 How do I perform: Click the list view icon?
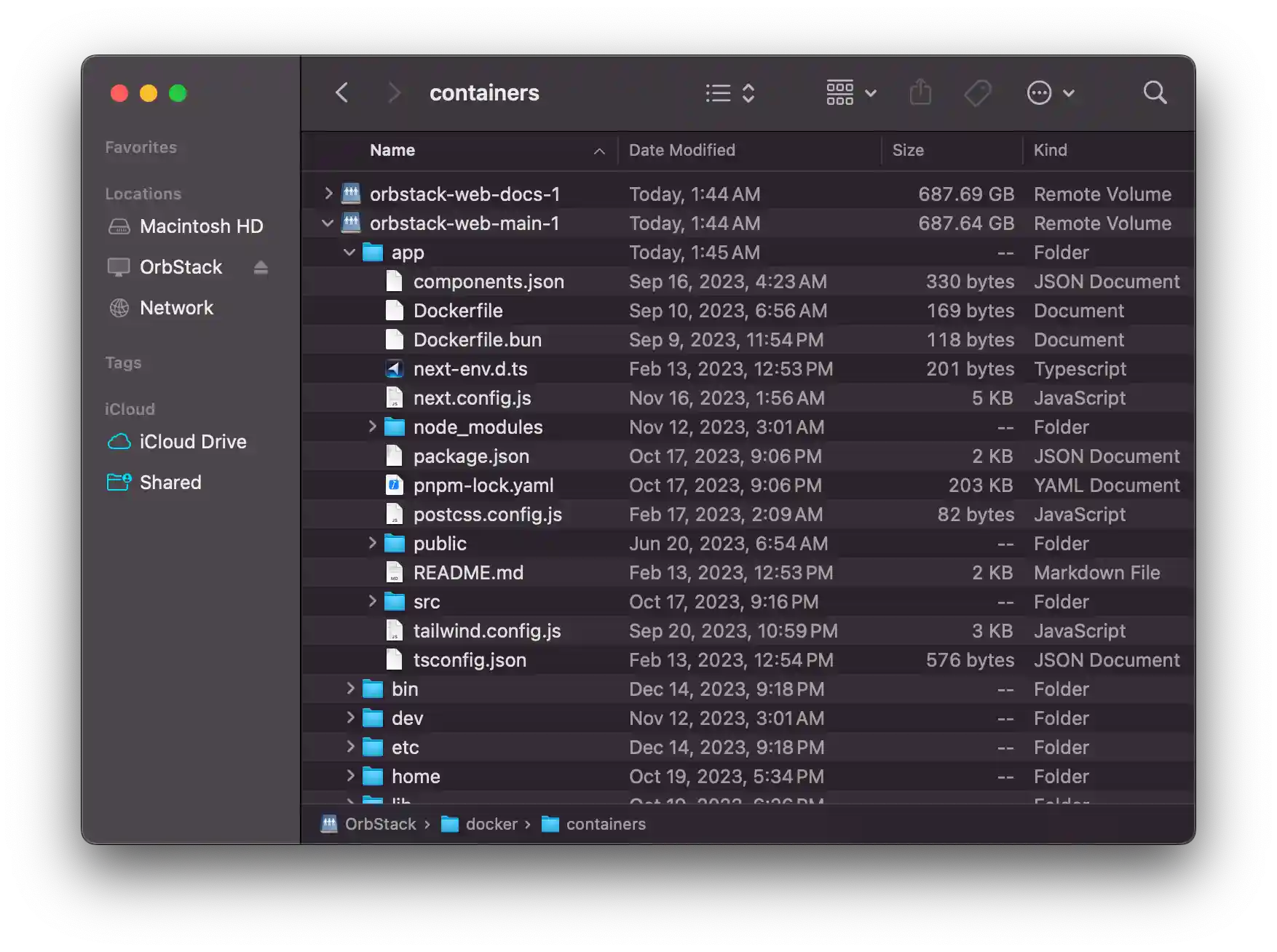click(x=717, y=92)
